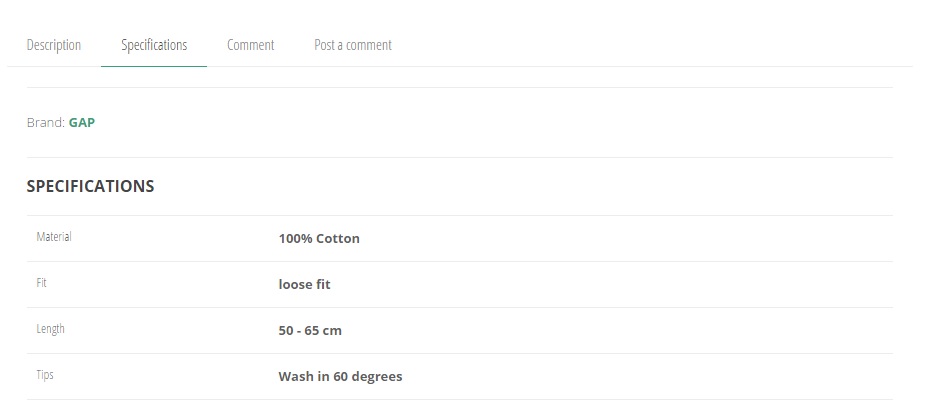Select the Material row label

pyautogui.click(x=54, y=237)
